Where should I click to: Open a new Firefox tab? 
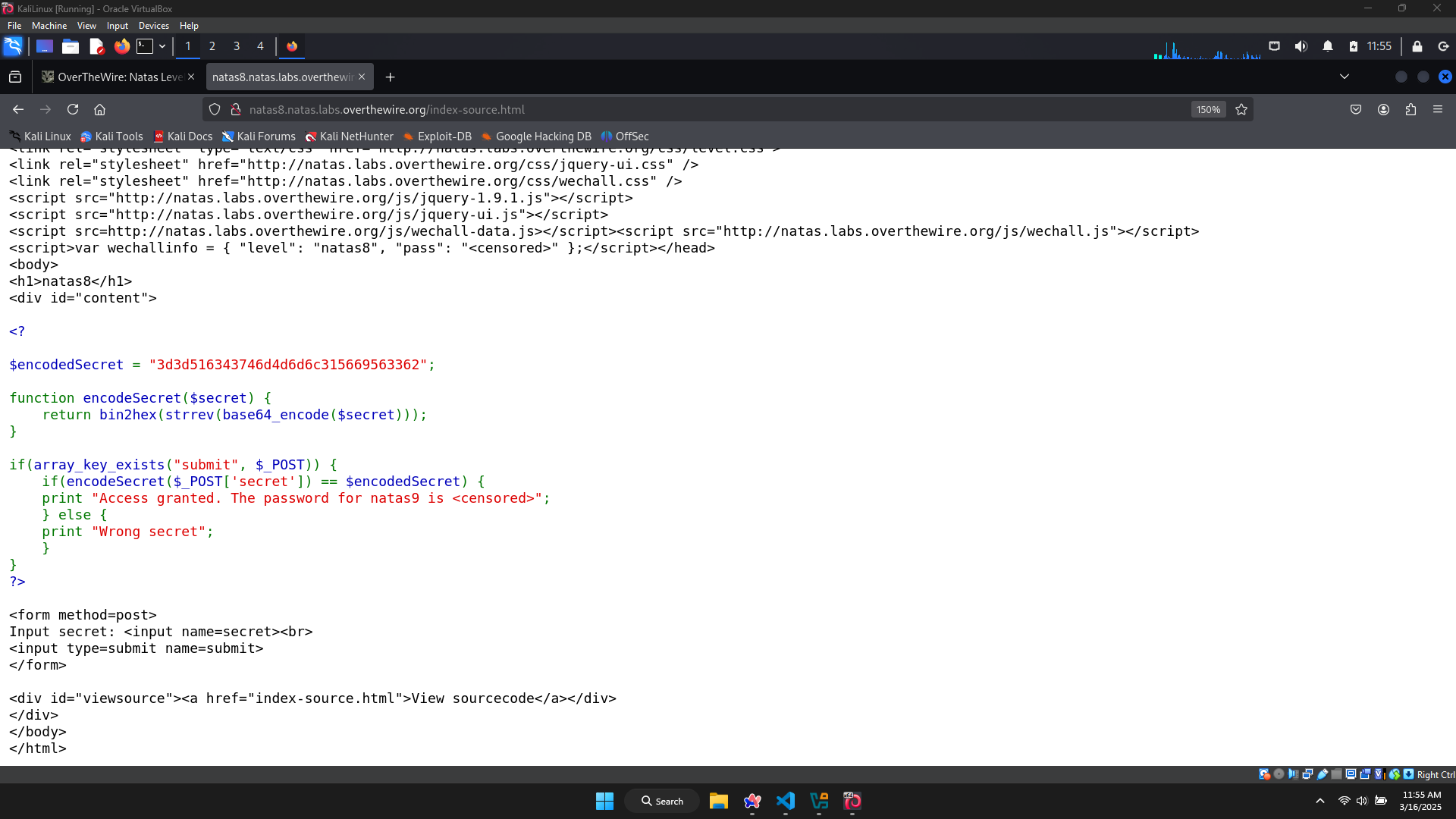point(390,77)
